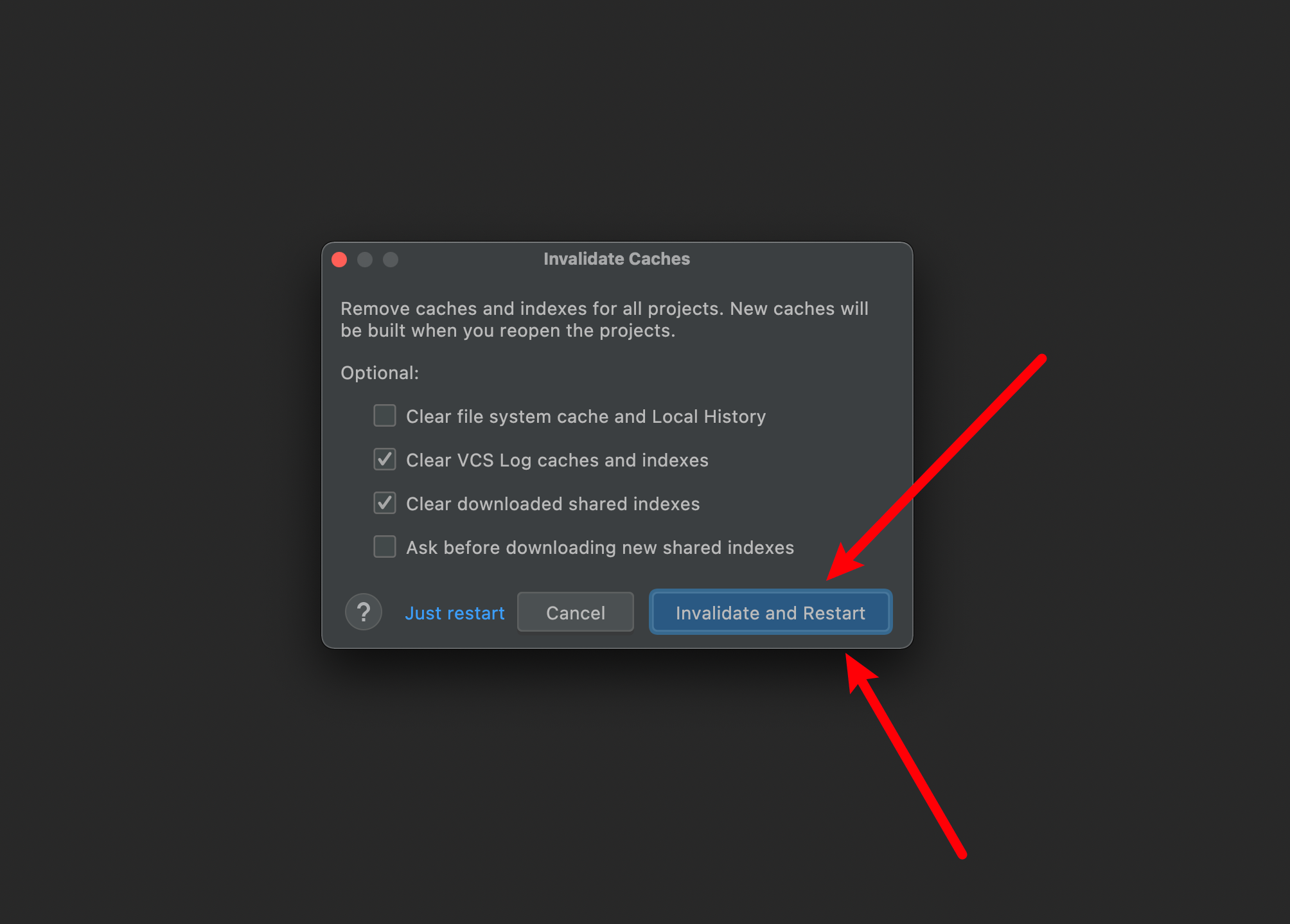Tick Ask before downloading new shared indexes box
This screenshot has height=924, width=1290.
point(385,547)
